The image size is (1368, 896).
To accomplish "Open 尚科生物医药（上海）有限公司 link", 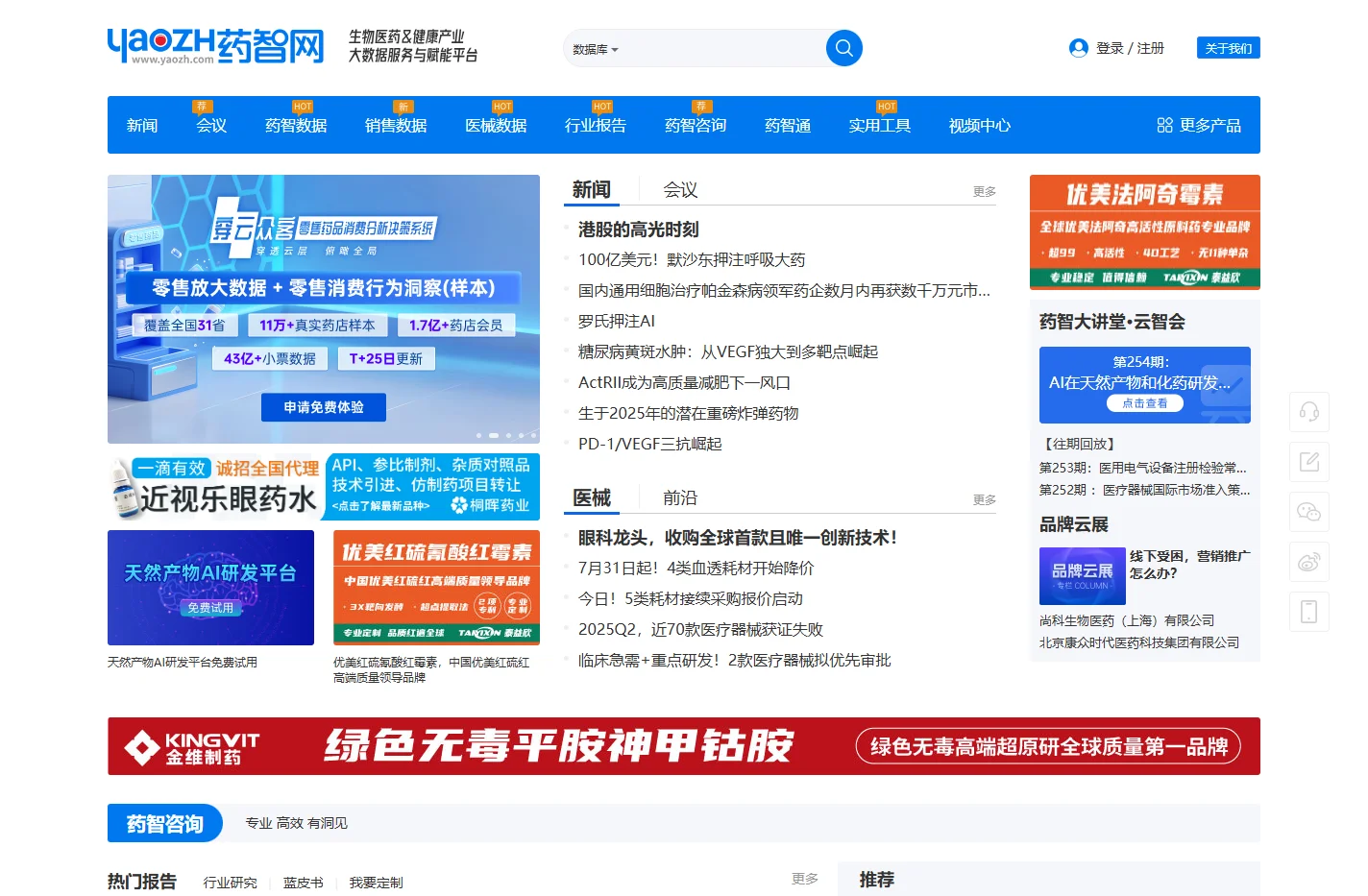I will [x=1127, y=621].
